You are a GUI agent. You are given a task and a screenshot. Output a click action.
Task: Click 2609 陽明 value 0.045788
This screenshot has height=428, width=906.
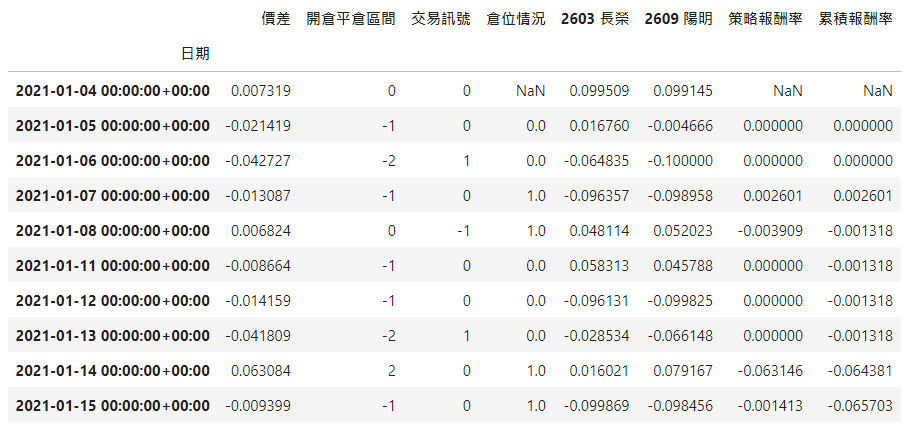pos(683,266)
